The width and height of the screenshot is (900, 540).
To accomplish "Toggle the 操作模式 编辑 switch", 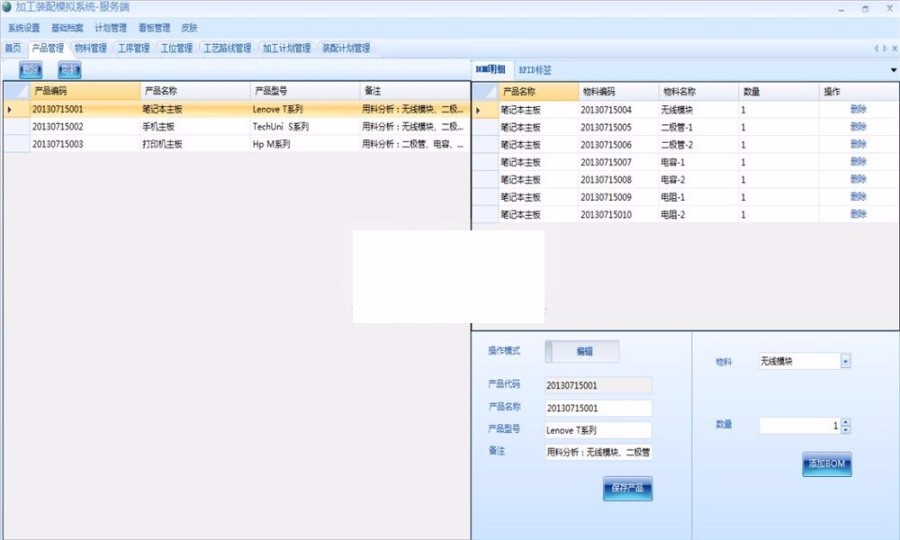I will point(582,351).
